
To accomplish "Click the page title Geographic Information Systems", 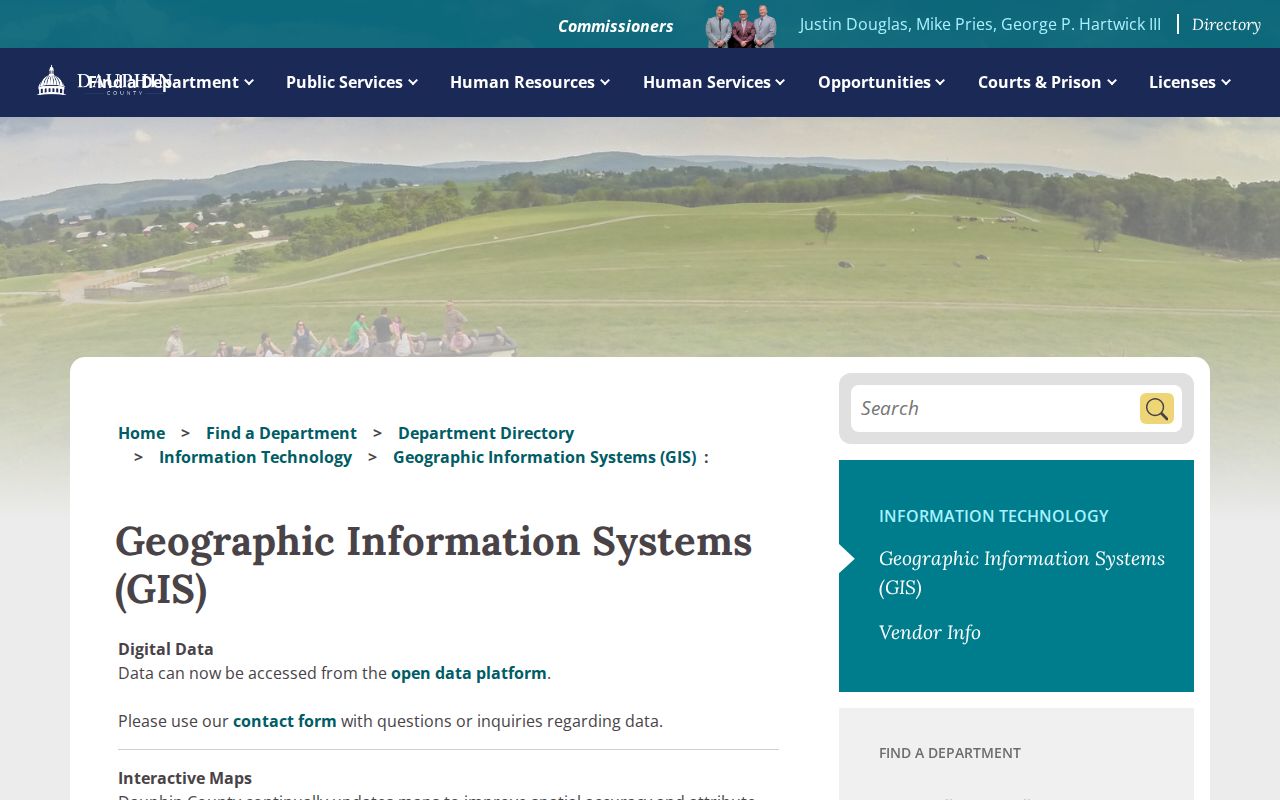I will pyautogui.click(x=434, y=565).
